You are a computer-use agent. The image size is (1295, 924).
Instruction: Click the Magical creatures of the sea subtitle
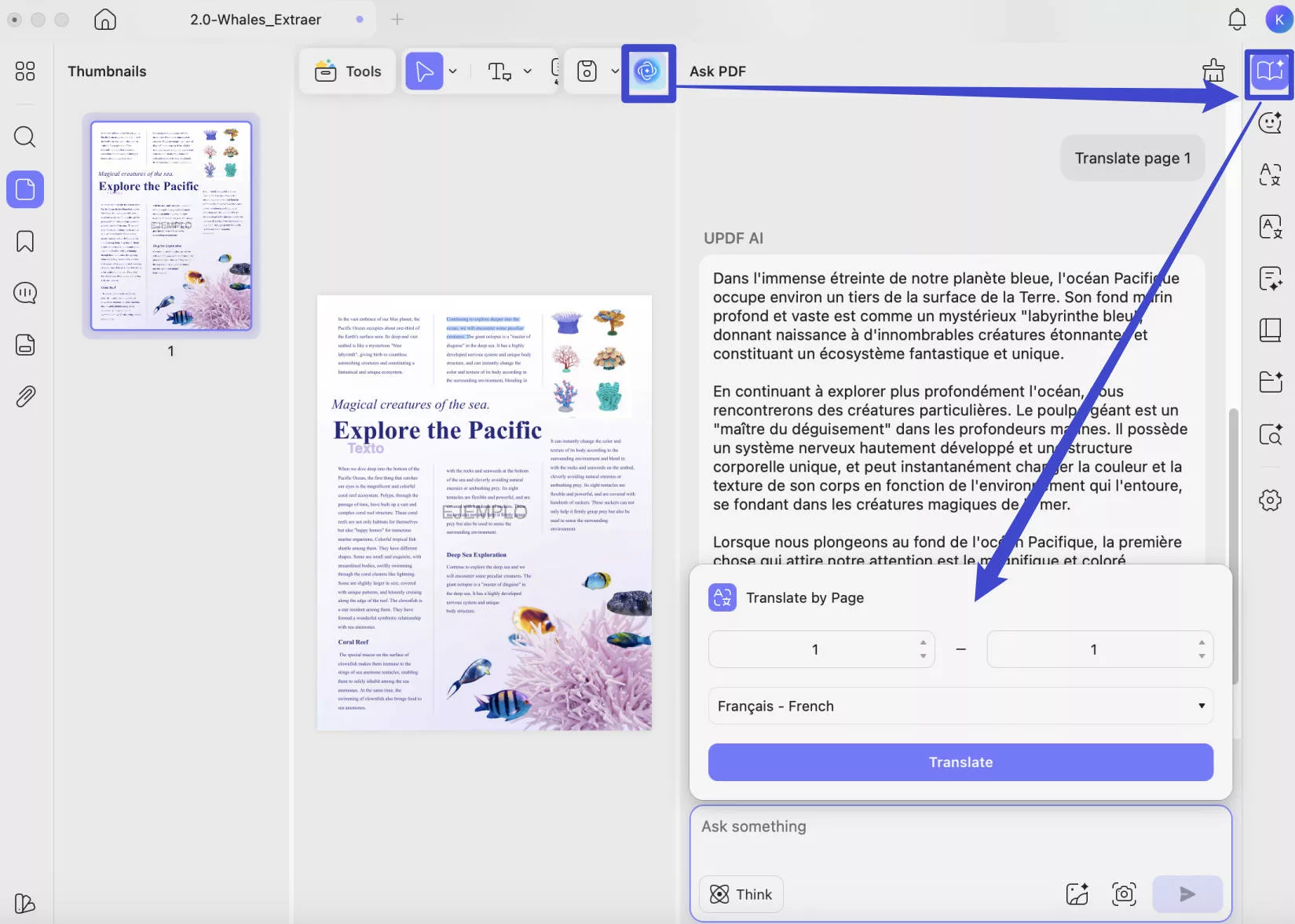click(410, 404)
